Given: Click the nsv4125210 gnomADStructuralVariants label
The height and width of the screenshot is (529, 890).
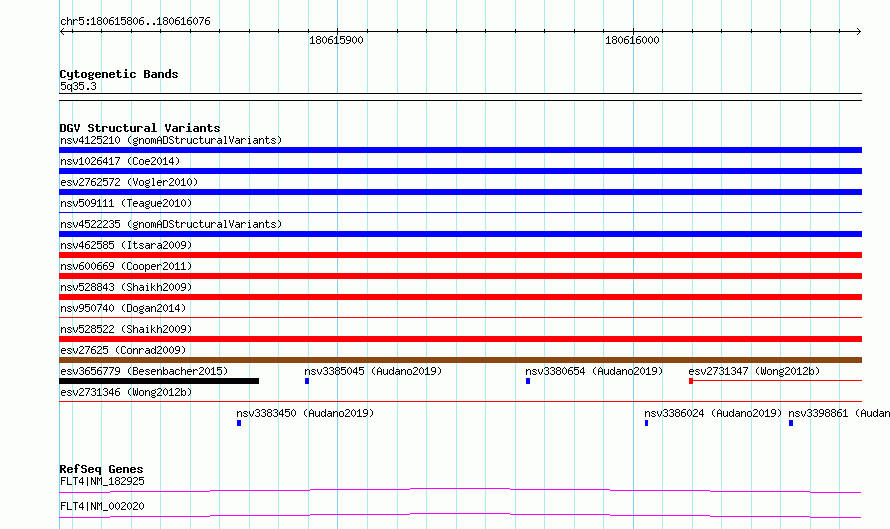Looking at the screenshot, I should pyautogui.click(x=171, y=140).
